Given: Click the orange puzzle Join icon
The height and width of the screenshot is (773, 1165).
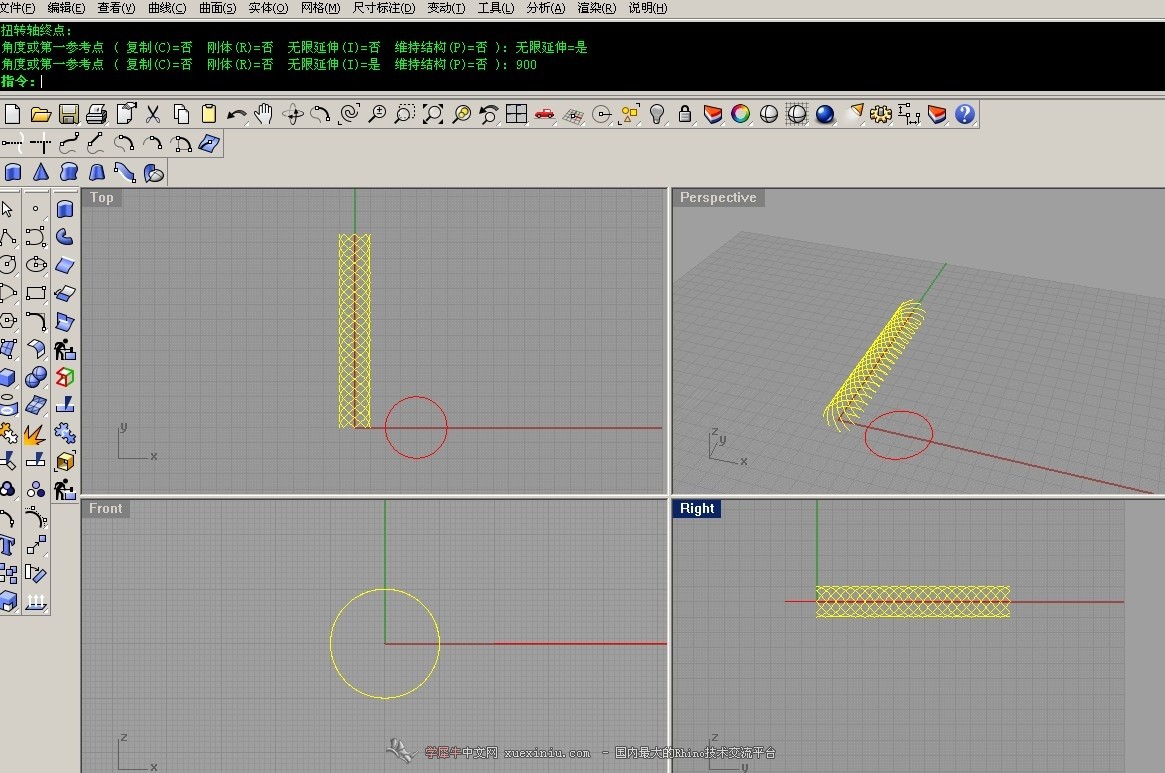Looking at the screenshot, I should [x=8, y=433].
